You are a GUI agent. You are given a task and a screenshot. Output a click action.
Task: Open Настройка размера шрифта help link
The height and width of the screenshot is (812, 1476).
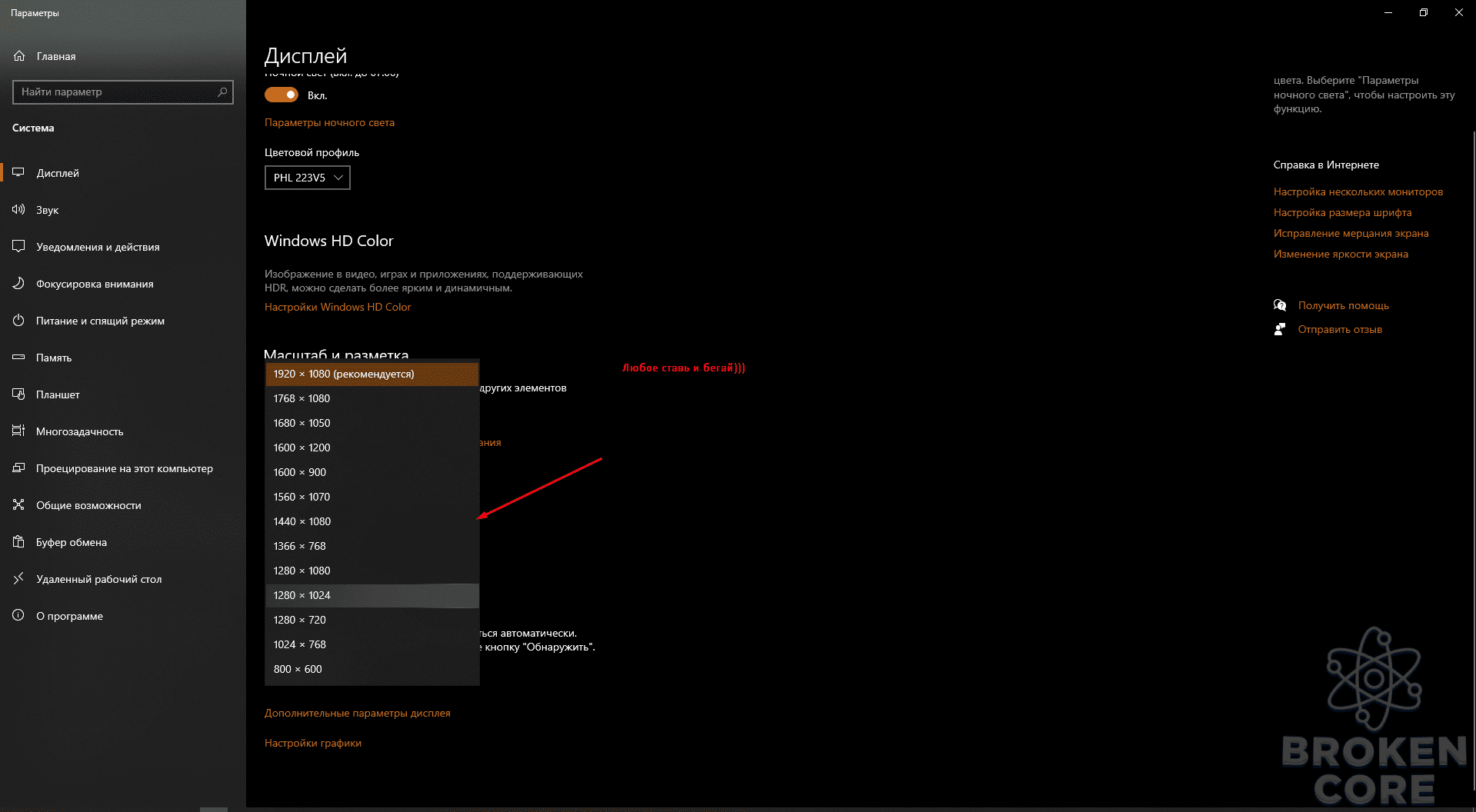(x=1343, y=212)
